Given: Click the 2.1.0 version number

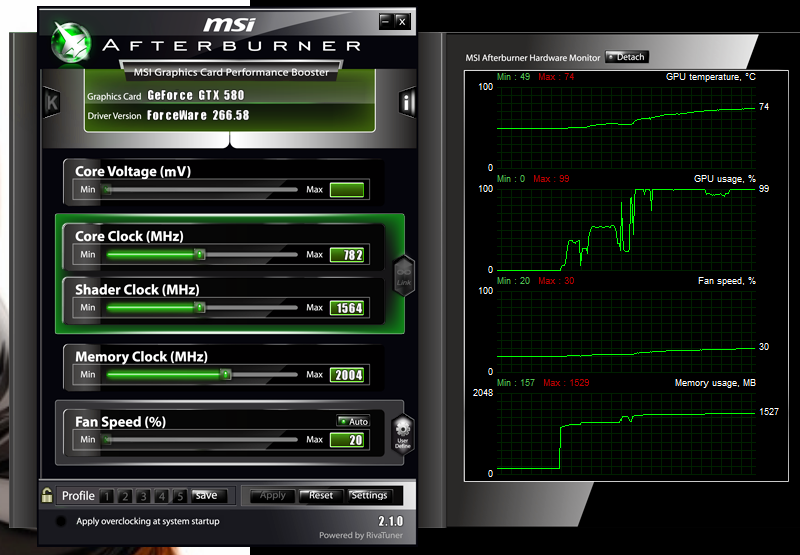Looking at the screenshot, I should [390, 521].
